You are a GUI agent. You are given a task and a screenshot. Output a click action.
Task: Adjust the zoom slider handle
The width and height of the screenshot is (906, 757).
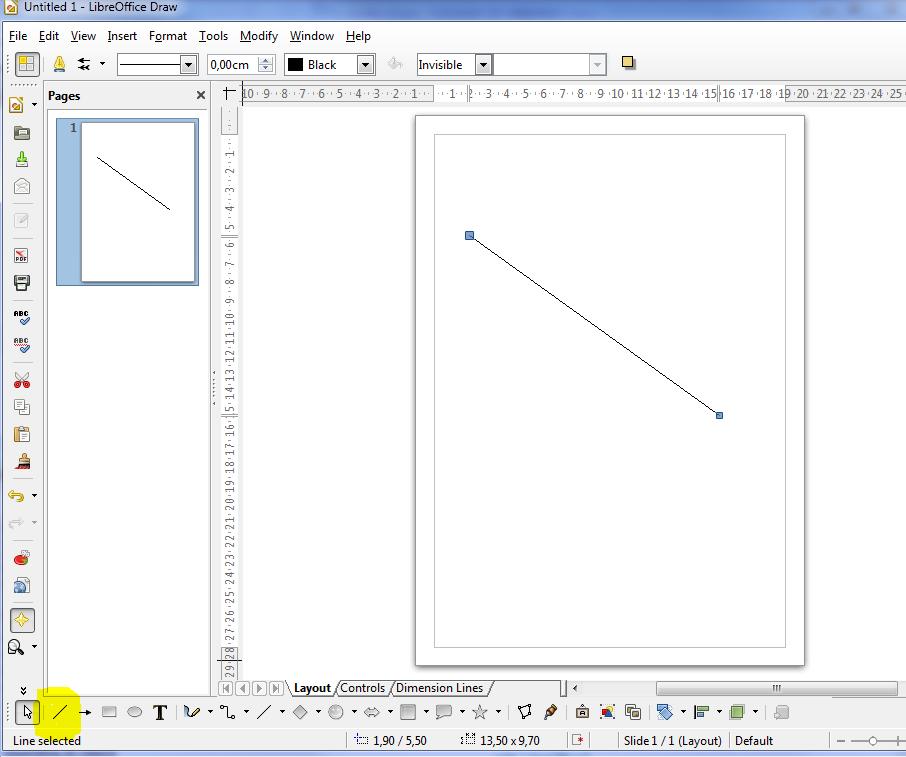873,741
